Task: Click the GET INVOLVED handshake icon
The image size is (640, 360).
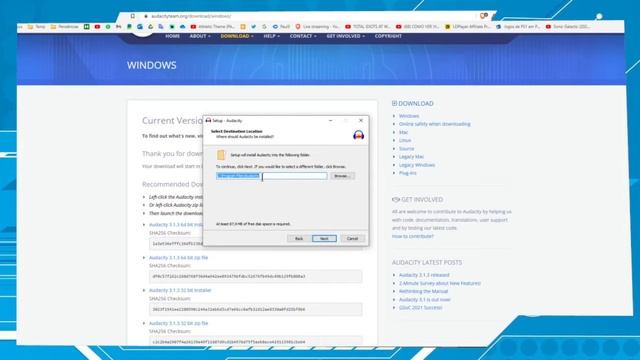Action: click(396, 200)
